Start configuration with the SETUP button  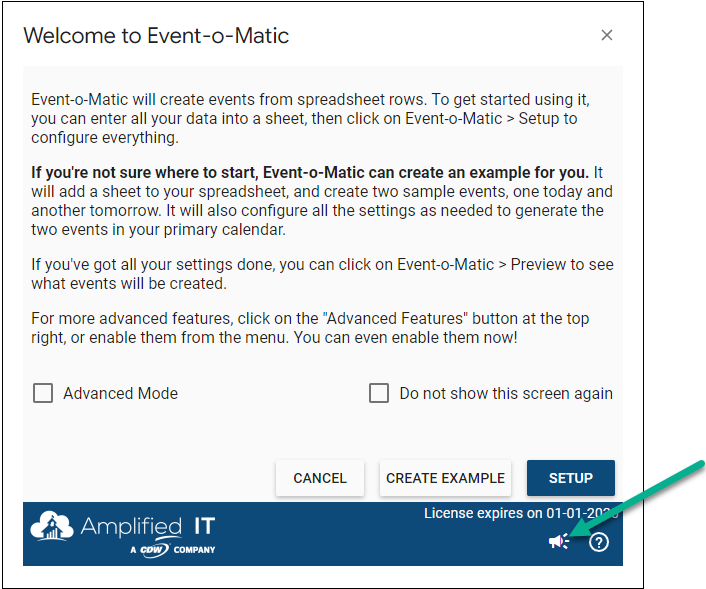point(570,478)
